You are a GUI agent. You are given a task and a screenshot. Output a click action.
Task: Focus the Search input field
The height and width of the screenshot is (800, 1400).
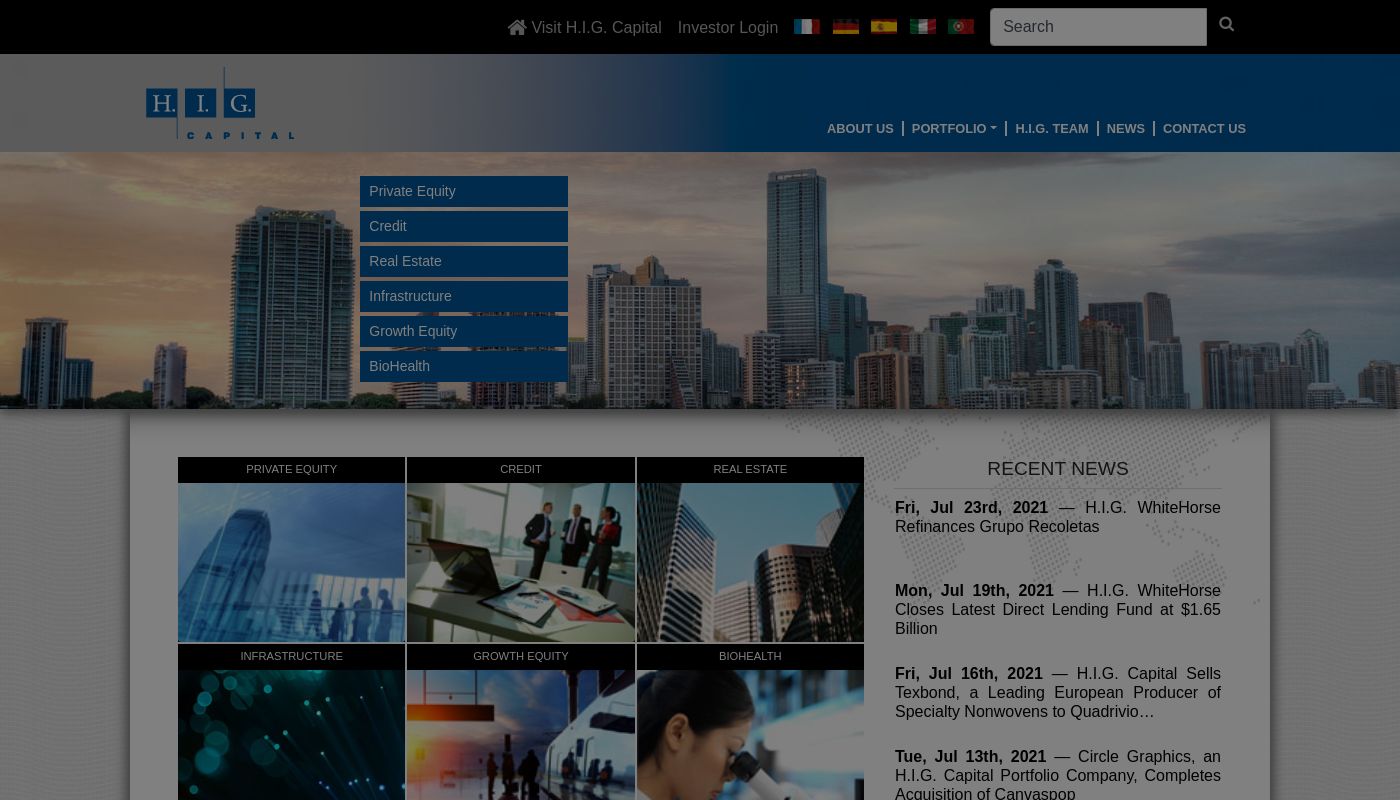[1098, 27]
